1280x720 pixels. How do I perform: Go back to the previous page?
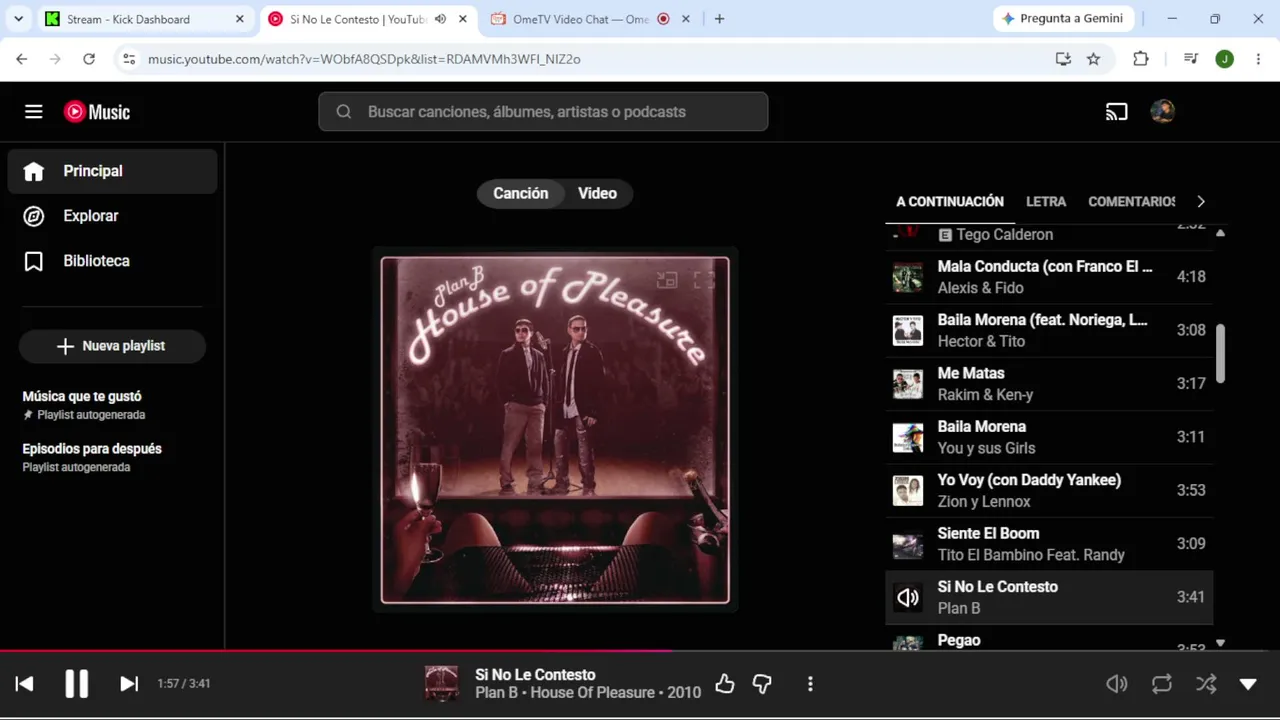[22, 59]
